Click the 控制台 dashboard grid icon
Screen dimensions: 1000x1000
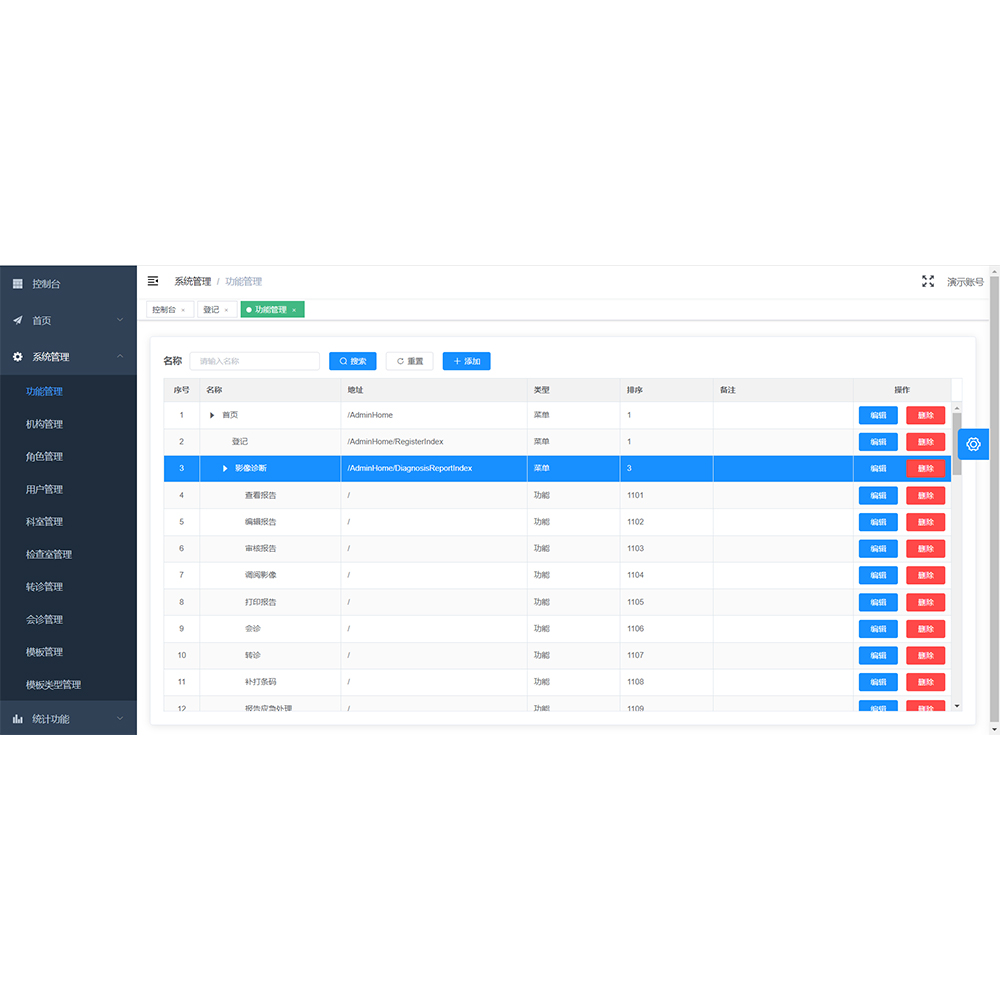click(17, 284)
